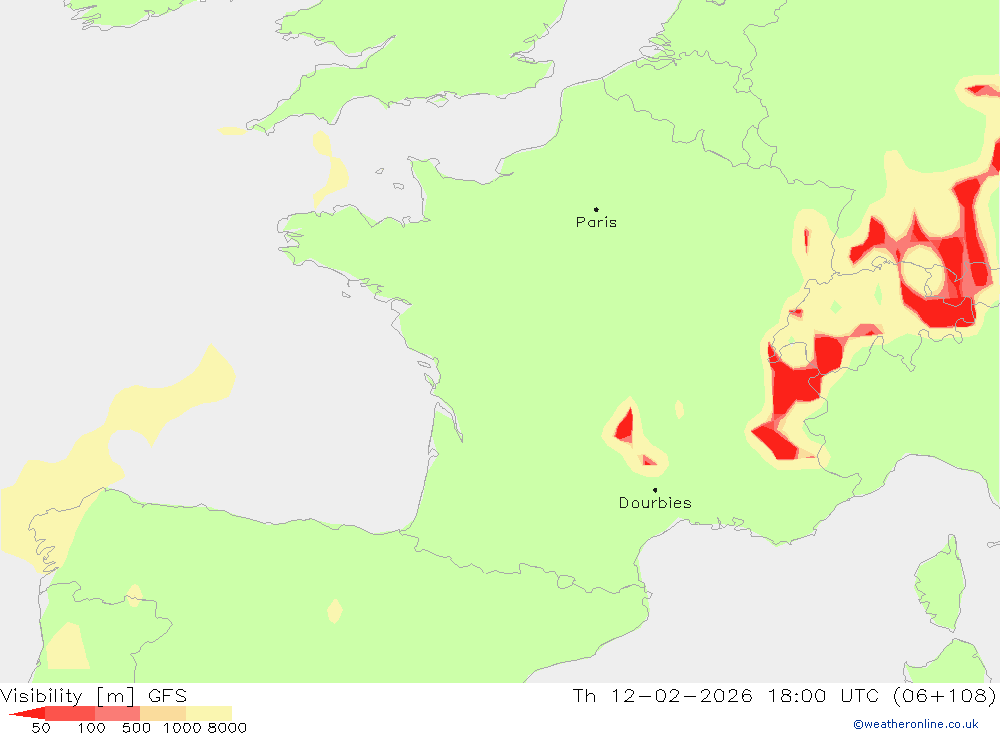The width and height of the screenshot is (1000, 733).
Task: Click the legend value 8000
Action: coord(228,728)
